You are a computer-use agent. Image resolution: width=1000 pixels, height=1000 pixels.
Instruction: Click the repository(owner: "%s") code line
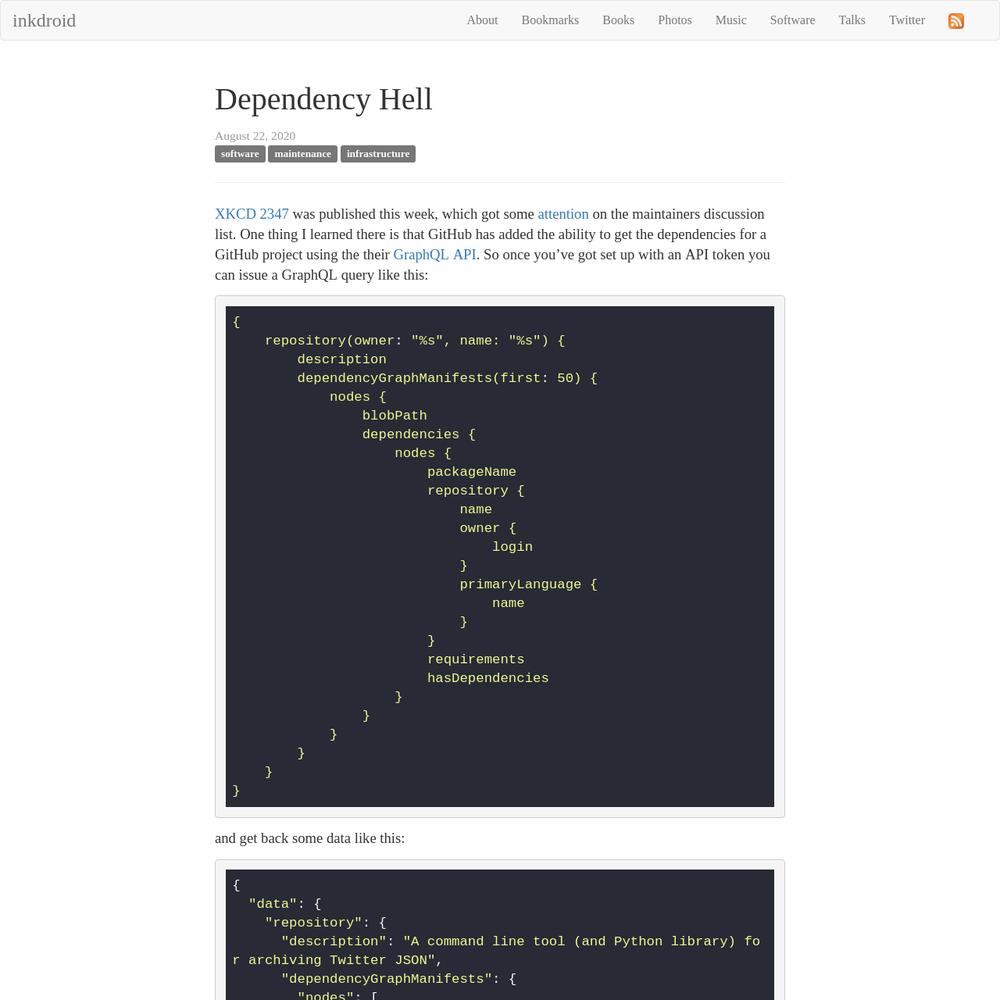tap(415, 341)
